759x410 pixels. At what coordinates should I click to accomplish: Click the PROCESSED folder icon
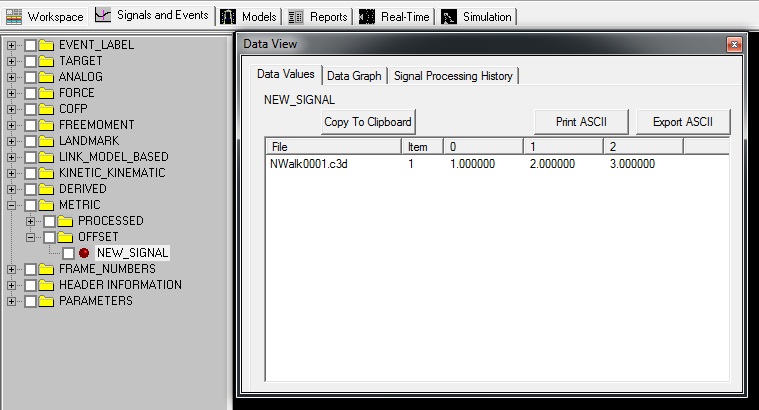pos(65,221)
